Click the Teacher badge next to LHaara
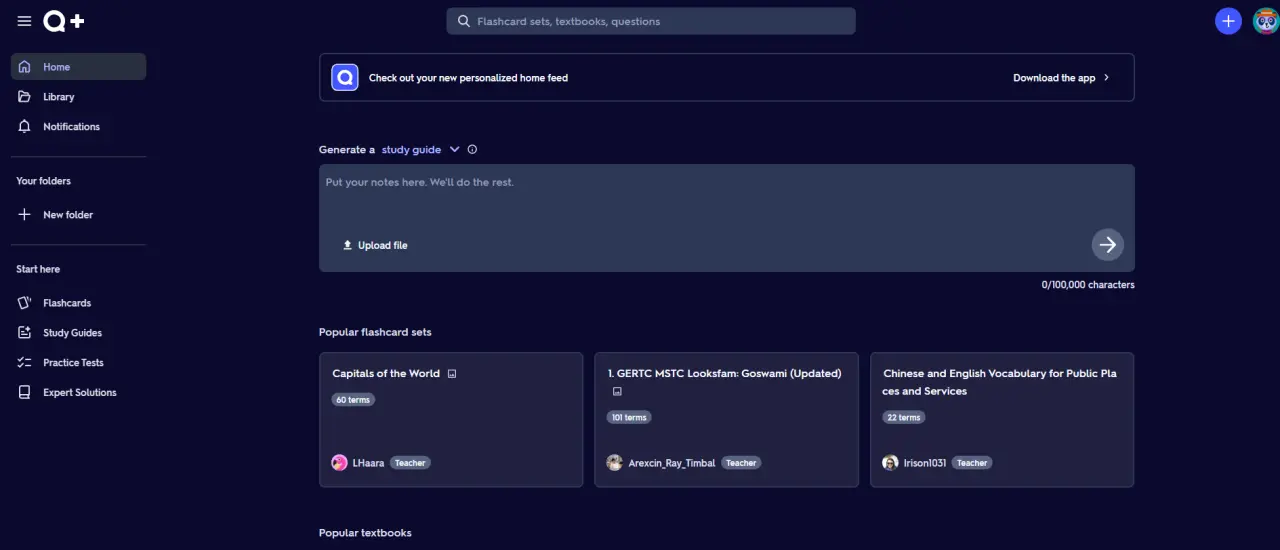Viewport: 1280px width, 550px height. 410,463
